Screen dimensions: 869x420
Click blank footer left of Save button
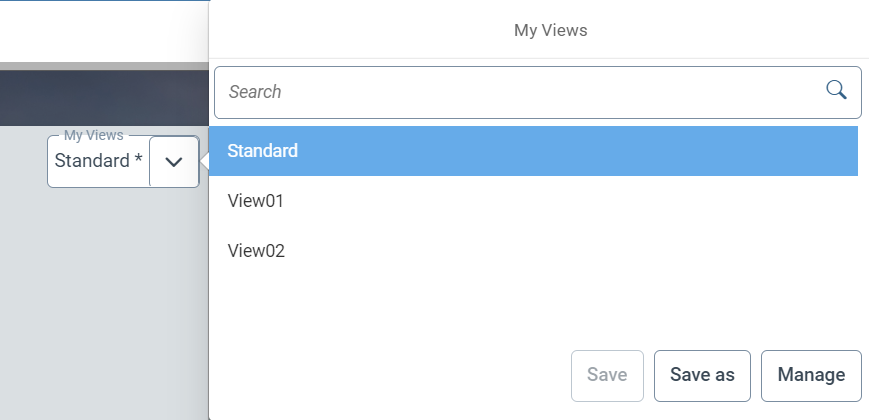pyautogui.click(x=390, y=375)
